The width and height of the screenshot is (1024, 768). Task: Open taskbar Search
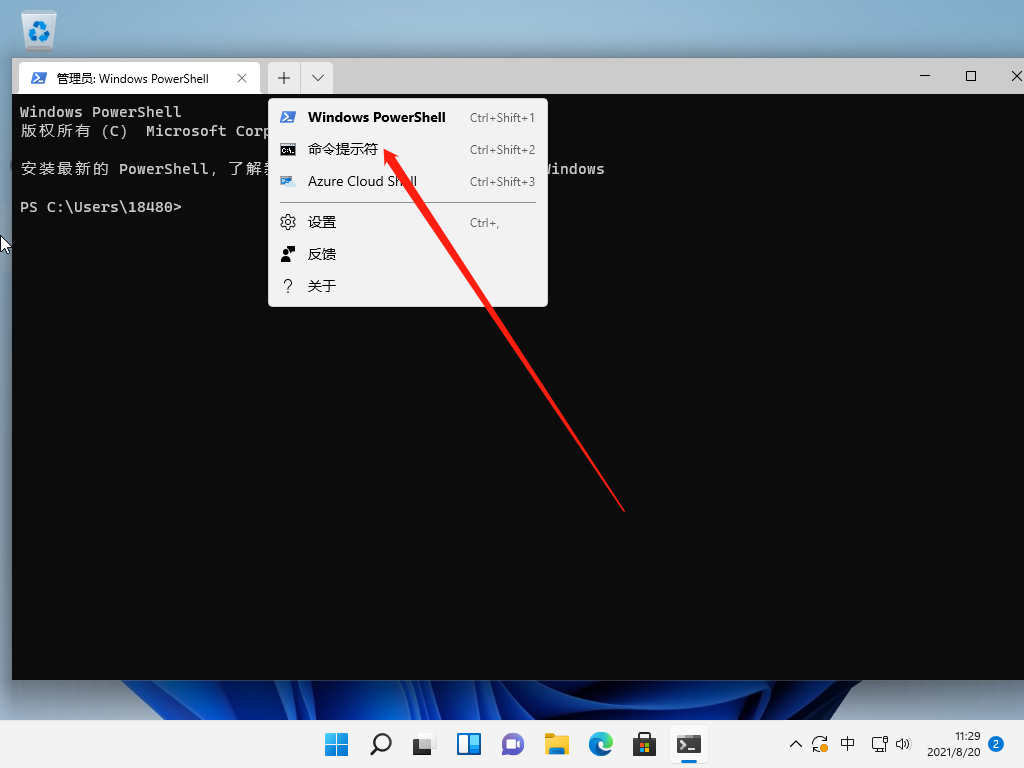tap(381, 744)
